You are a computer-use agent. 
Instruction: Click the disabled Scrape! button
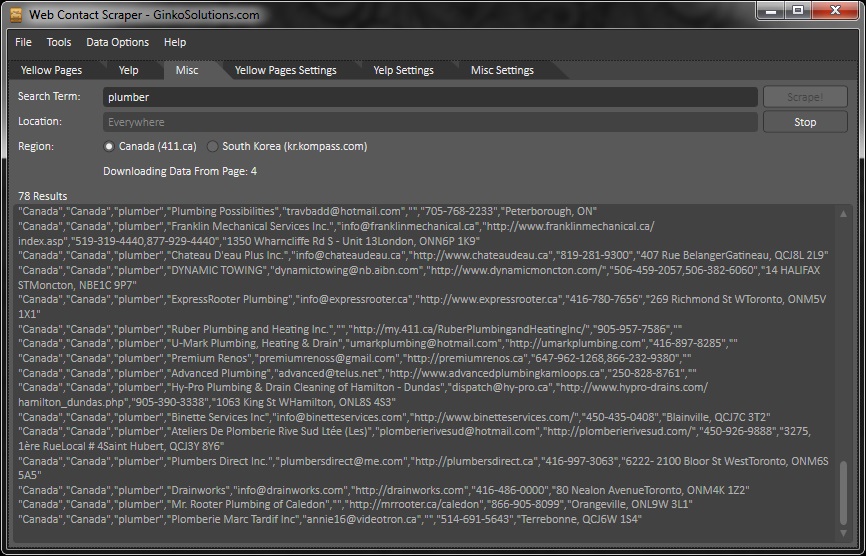[805, 97]
